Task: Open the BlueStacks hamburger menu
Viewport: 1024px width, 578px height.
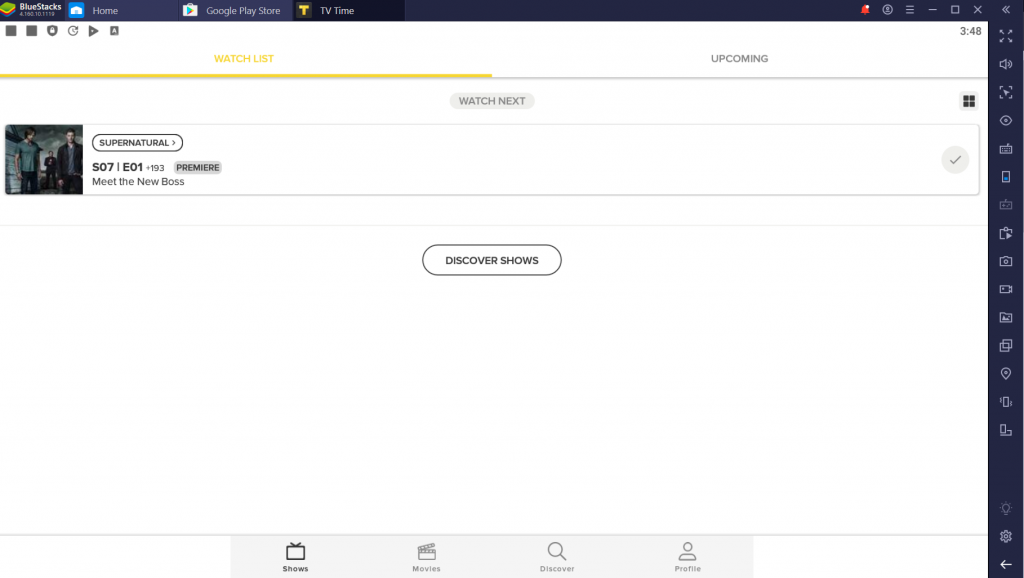Action: 910,10
